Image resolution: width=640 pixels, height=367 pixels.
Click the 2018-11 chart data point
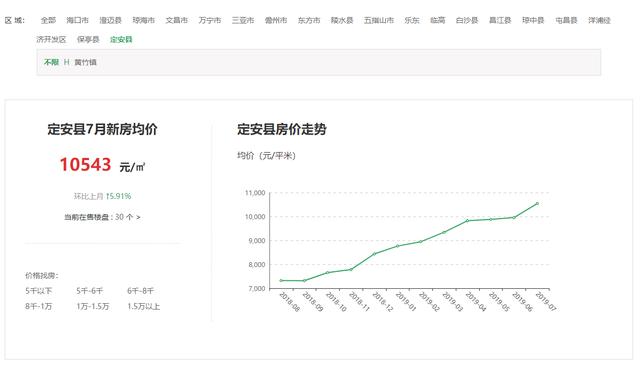coord(351,269)
